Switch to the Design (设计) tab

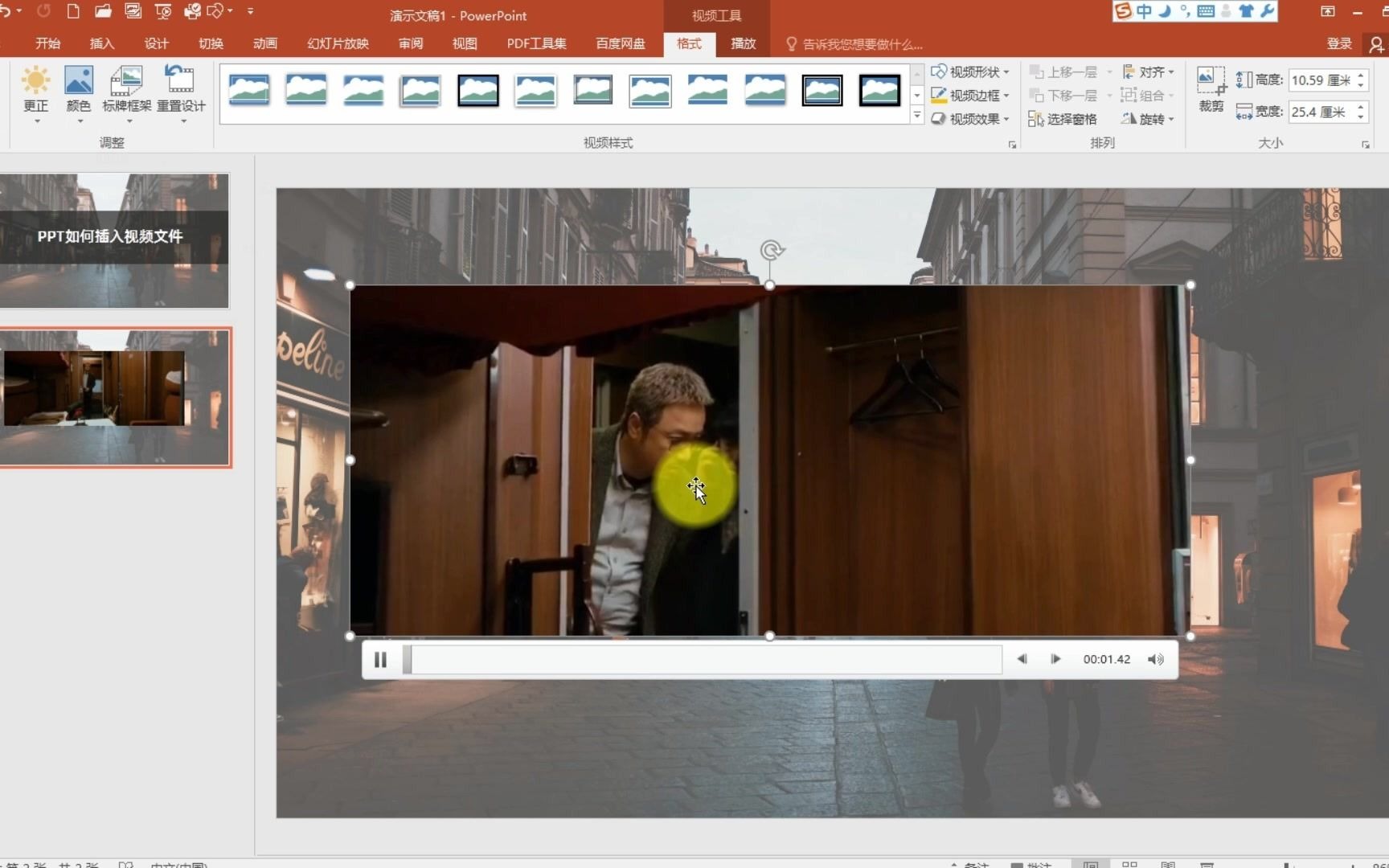(157, 43)
